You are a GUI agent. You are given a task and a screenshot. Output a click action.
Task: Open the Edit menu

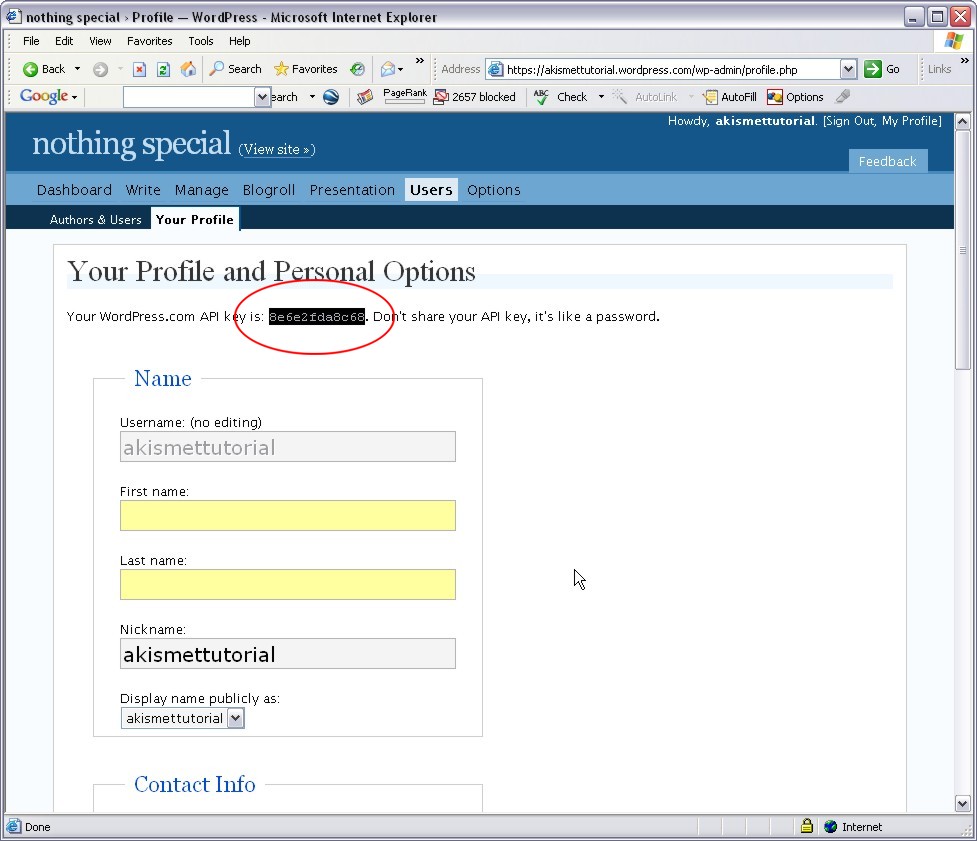(64, 41)
